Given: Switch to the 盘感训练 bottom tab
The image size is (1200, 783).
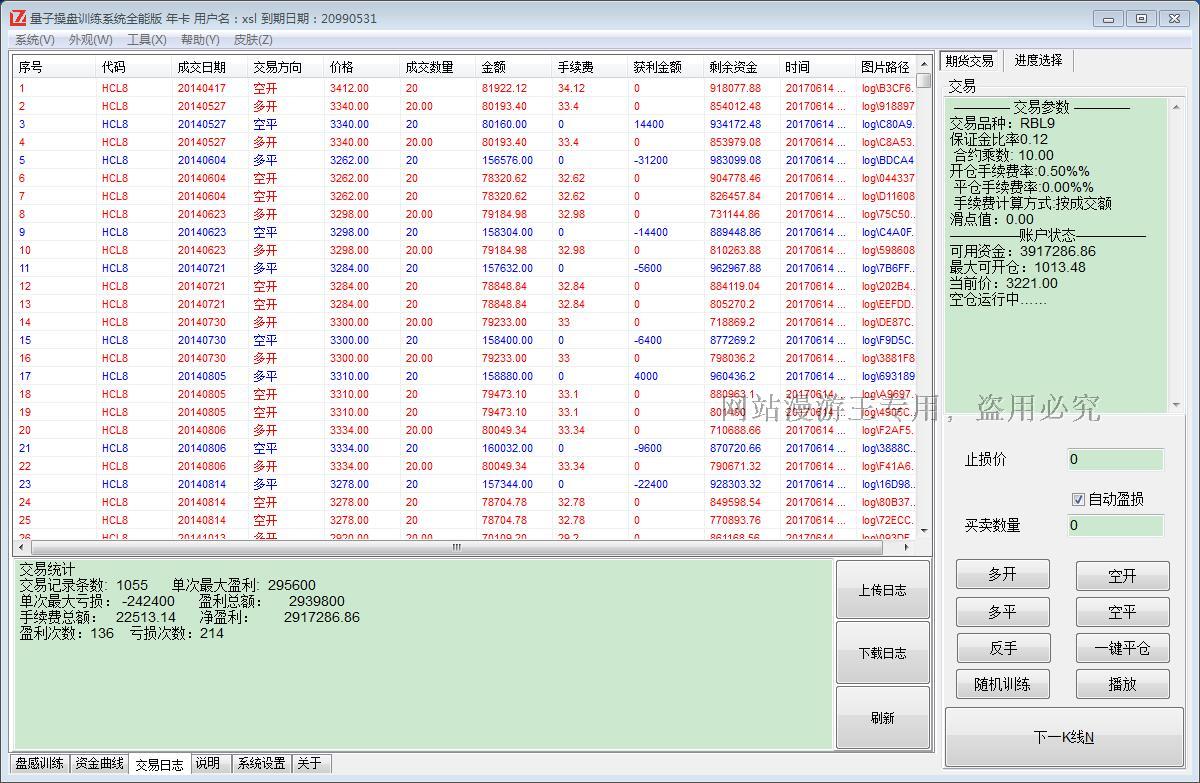Looking at the screenshot, I should (40, 763).
